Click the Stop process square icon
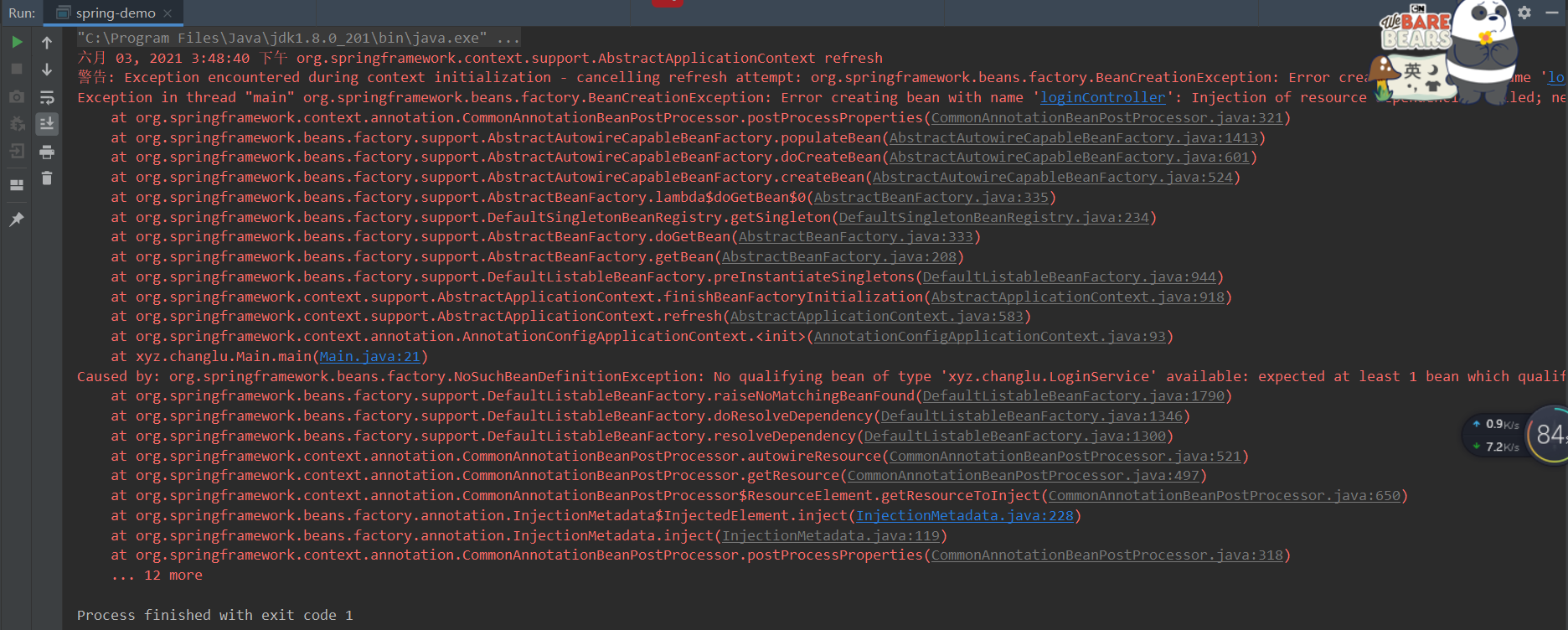This screenshot has width=1568, height=630. point(17,69)
